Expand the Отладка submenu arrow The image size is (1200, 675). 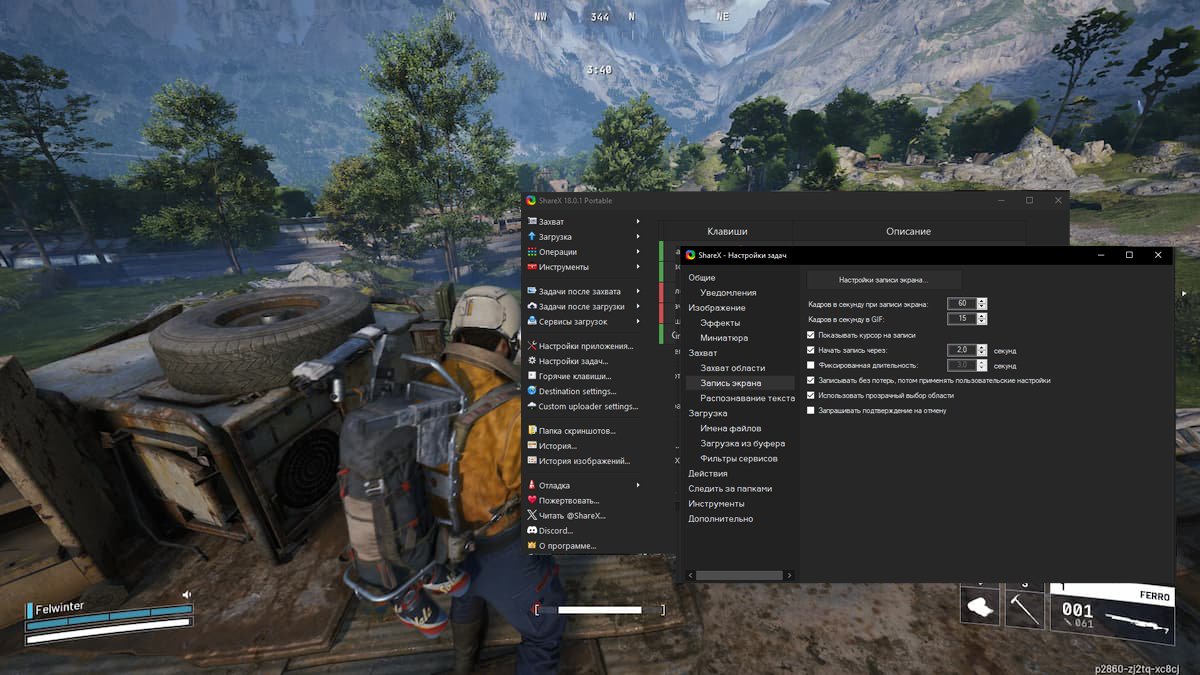pos(638,485)
